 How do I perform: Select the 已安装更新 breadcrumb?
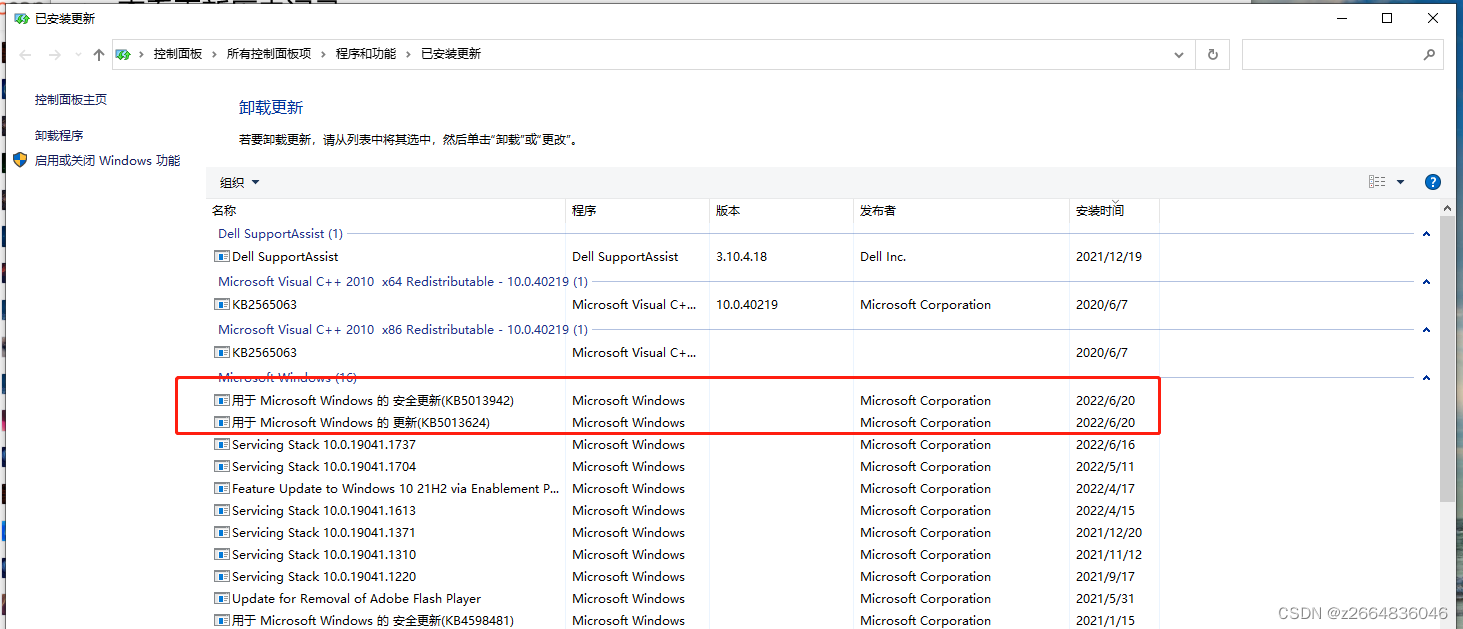pyautogui.click(x=451, y=54)
